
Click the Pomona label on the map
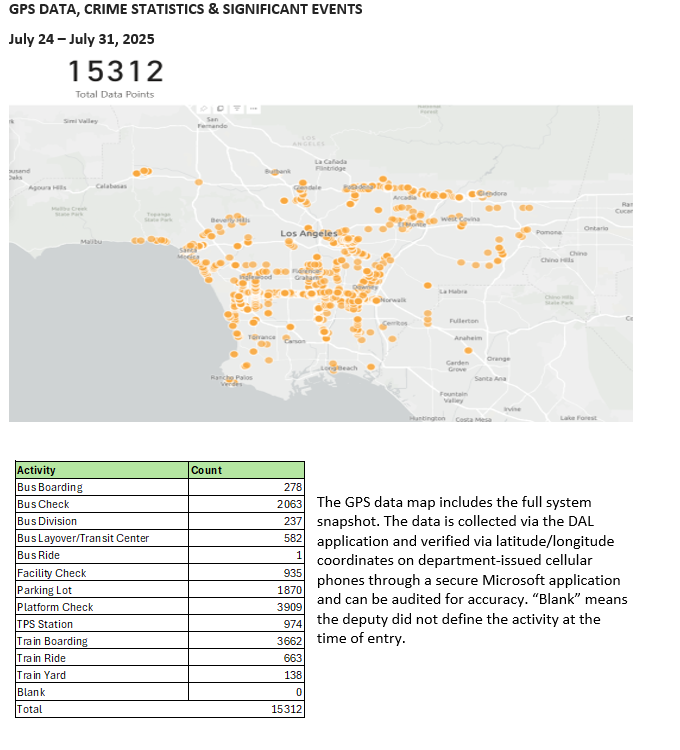(549, 232)
